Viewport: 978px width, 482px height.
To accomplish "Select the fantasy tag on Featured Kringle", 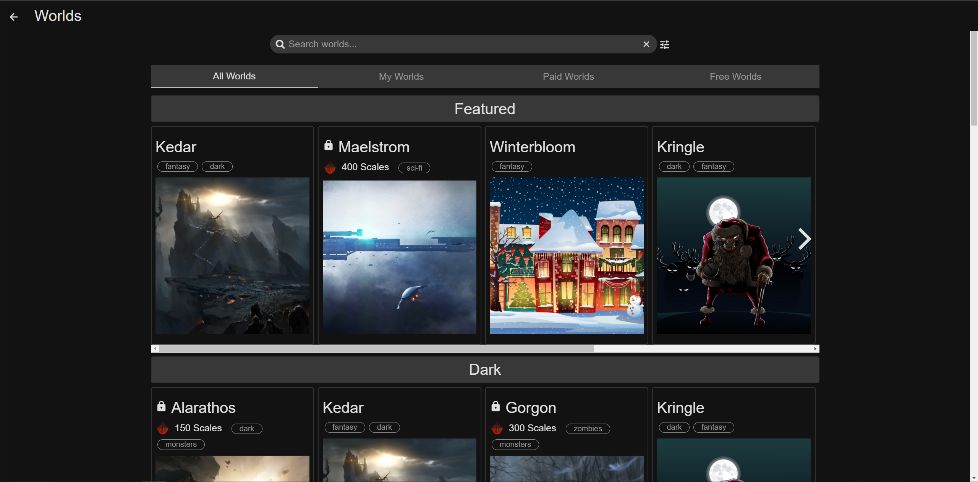I will 714,166.
